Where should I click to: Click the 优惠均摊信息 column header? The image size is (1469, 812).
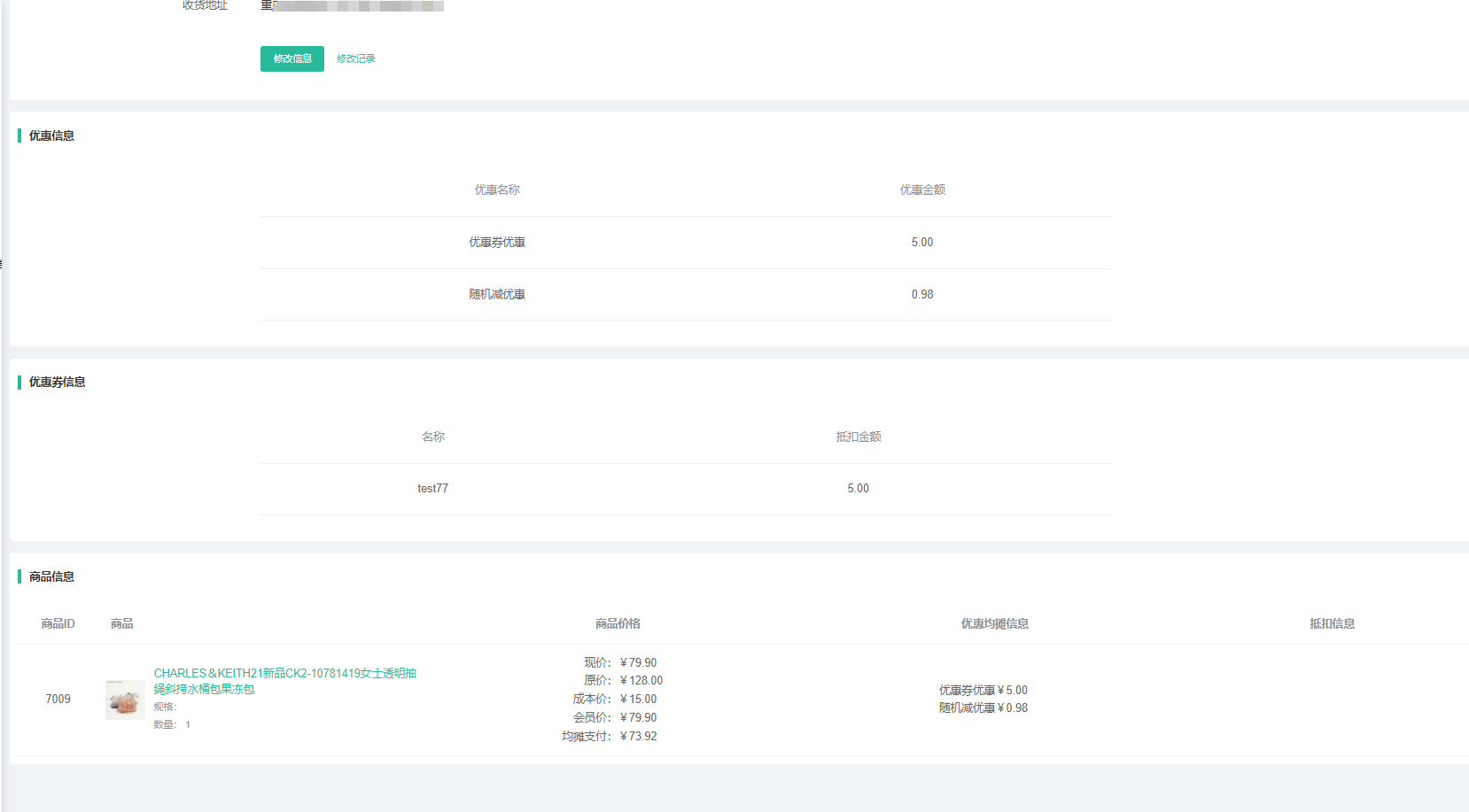[x=994, y=623]
